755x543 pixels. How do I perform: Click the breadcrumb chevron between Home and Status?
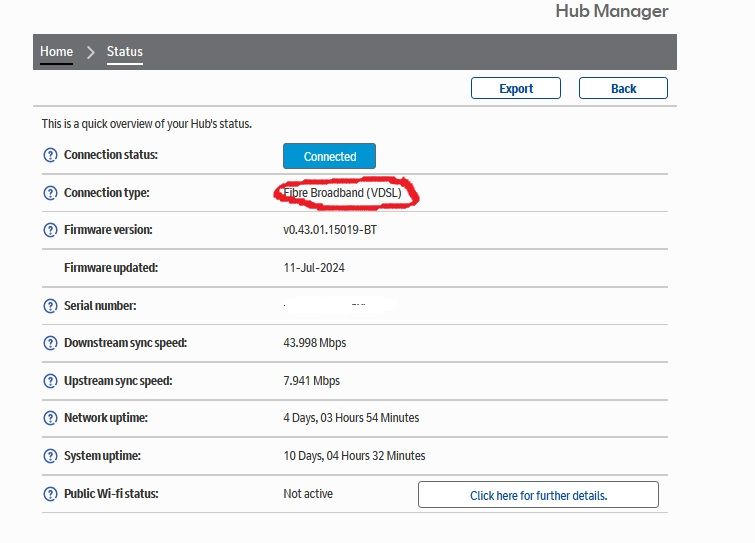click(x=90, y=52)
